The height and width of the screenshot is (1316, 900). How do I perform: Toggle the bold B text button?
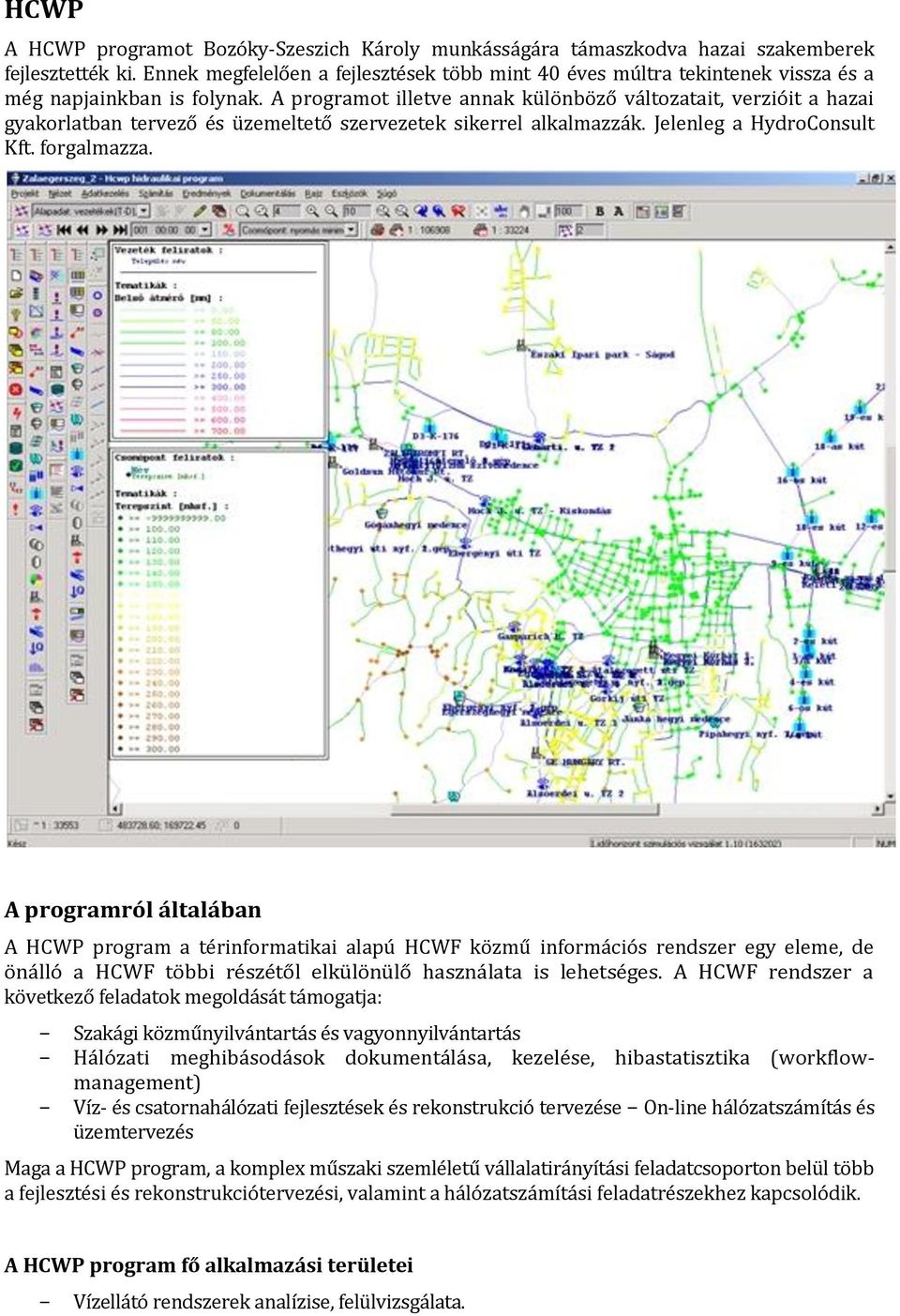(600, 212)
